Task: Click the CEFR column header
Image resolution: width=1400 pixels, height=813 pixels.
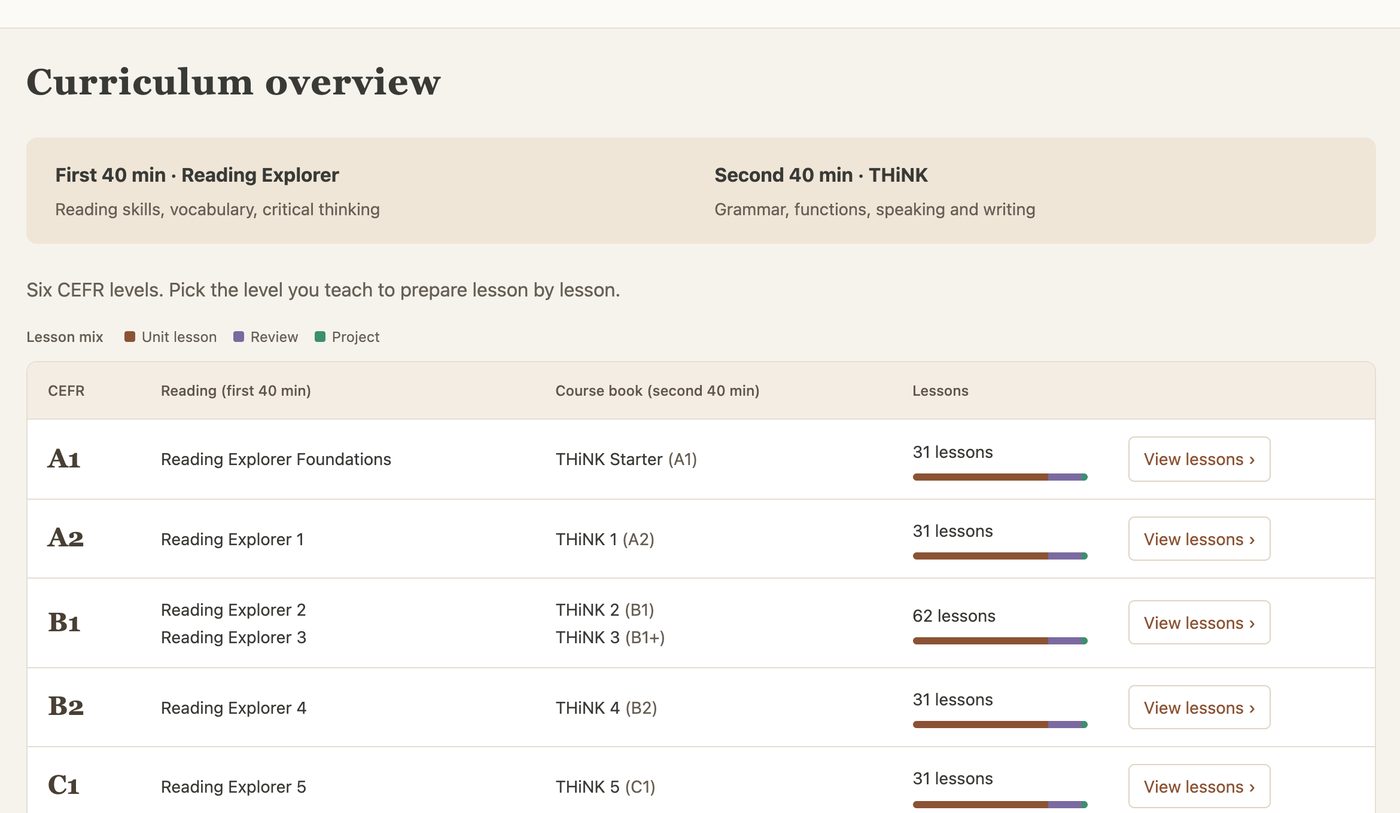Action: tap(66, 391)
